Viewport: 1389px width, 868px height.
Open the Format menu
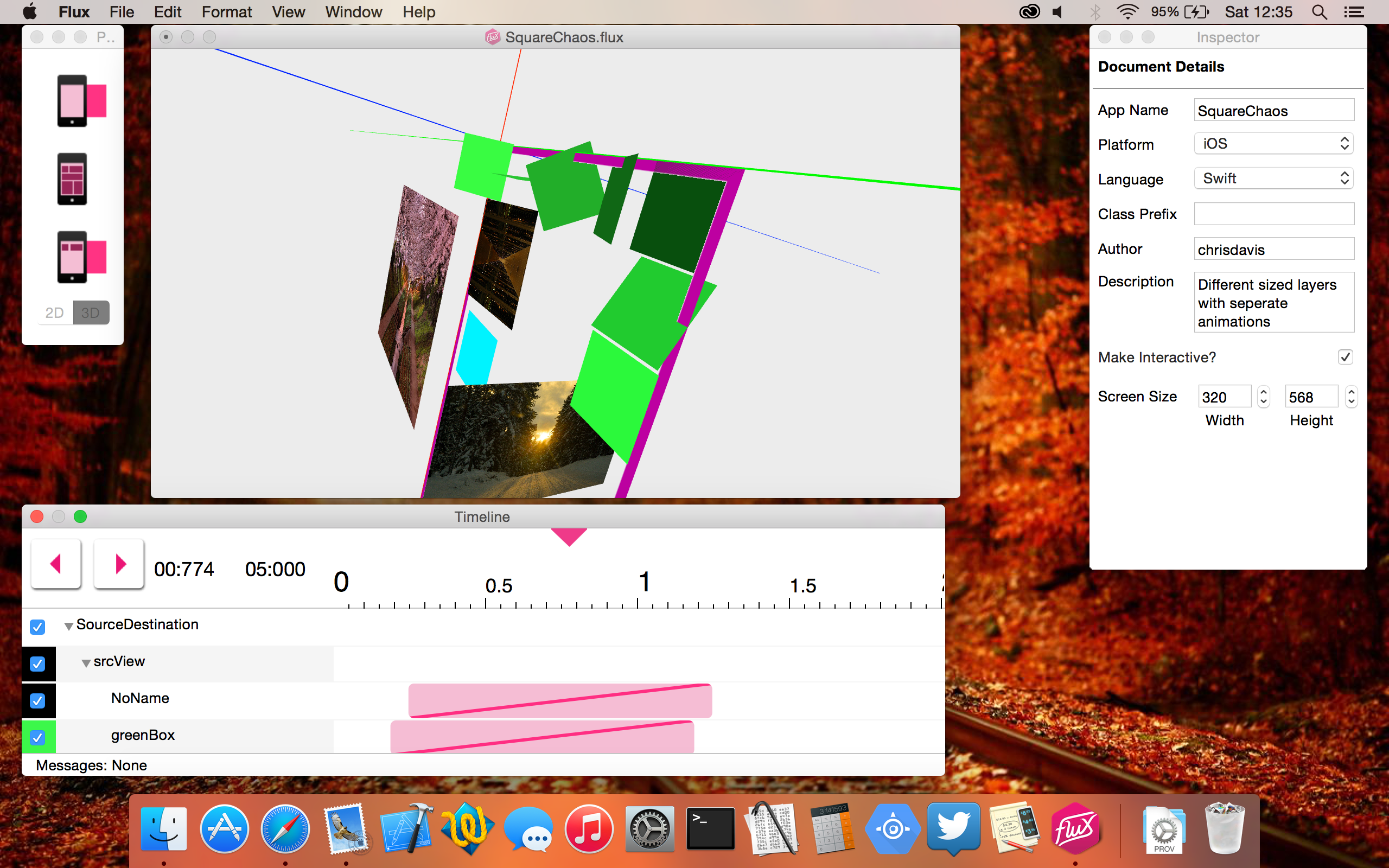point(226,12)
